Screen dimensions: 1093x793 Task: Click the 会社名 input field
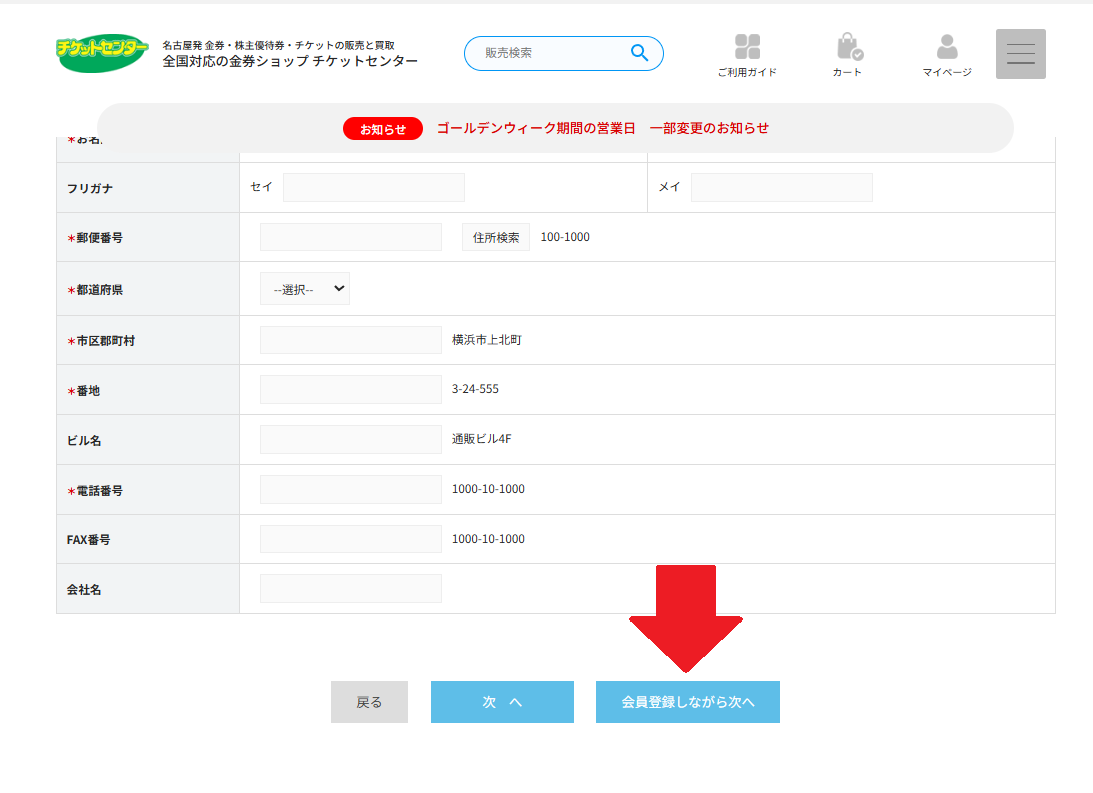click(351, 588)
